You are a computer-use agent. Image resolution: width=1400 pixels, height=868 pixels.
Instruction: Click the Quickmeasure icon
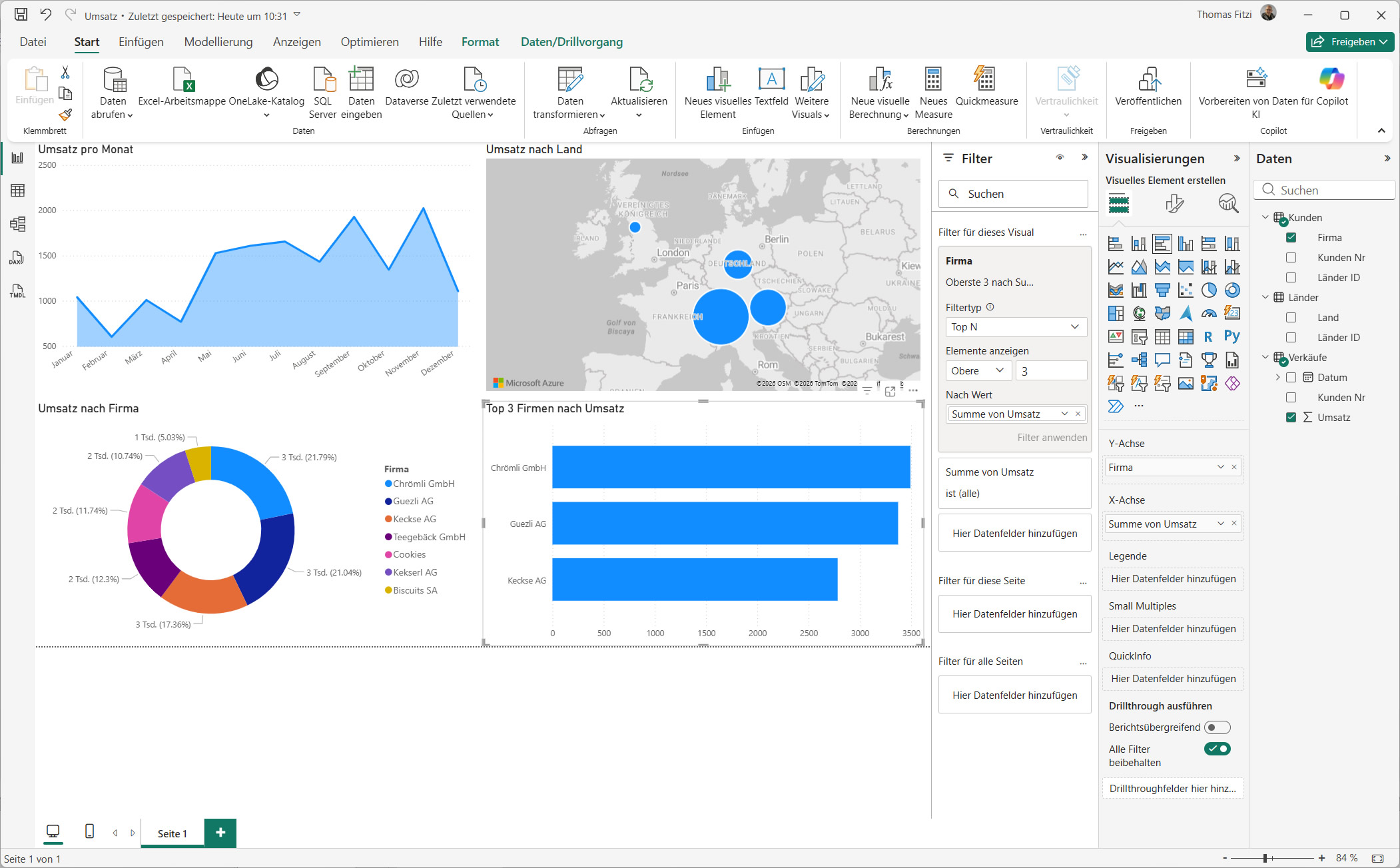[x=986, y=80]
